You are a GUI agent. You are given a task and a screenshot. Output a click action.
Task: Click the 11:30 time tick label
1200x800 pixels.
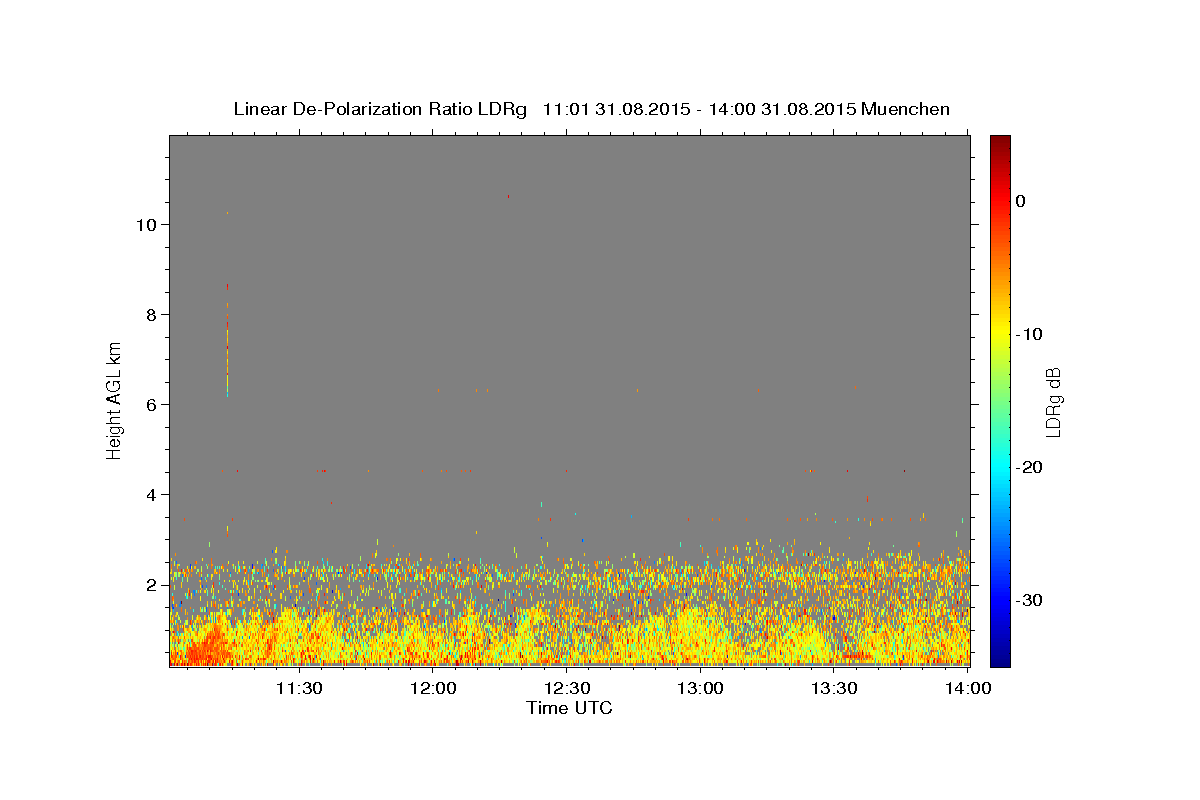299,688
